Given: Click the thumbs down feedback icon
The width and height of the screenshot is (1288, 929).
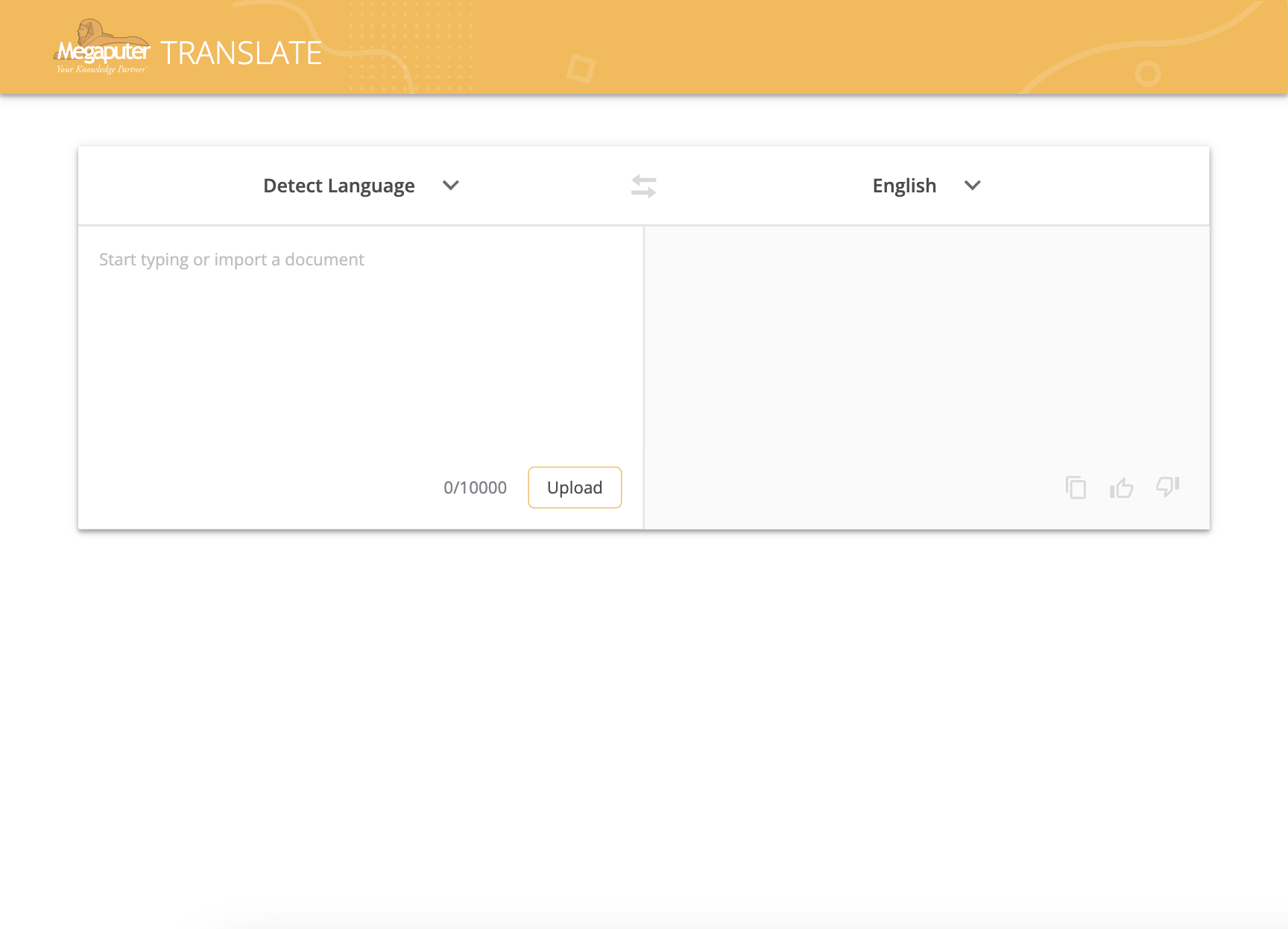Looking at the screenshot, I should pyautogui.click(x=1167, y=487).
